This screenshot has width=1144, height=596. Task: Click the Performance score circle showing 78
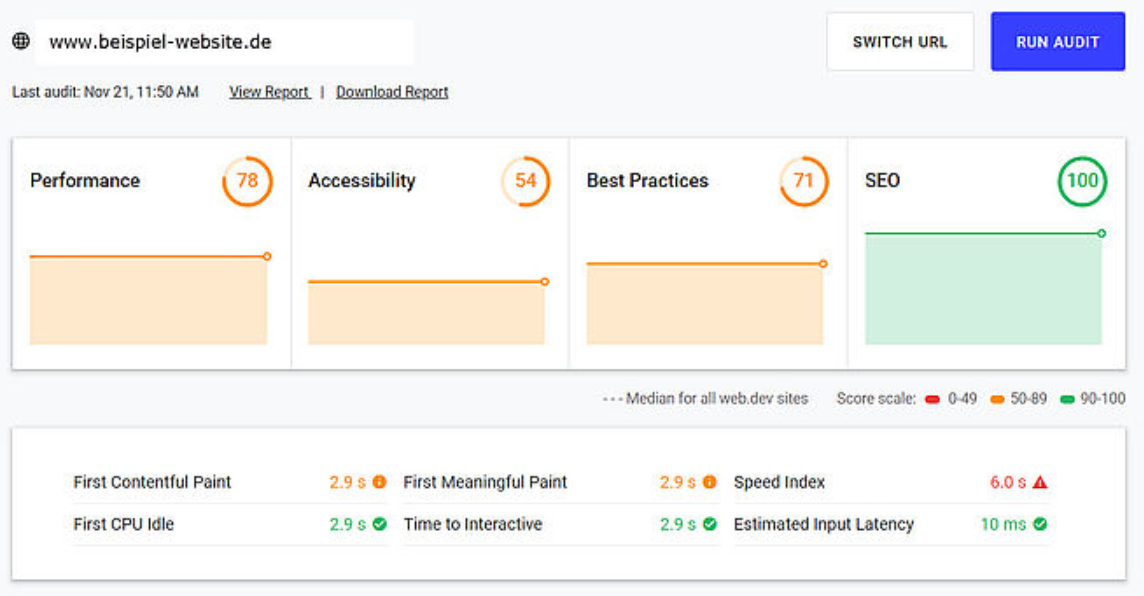tap(247, 181)
